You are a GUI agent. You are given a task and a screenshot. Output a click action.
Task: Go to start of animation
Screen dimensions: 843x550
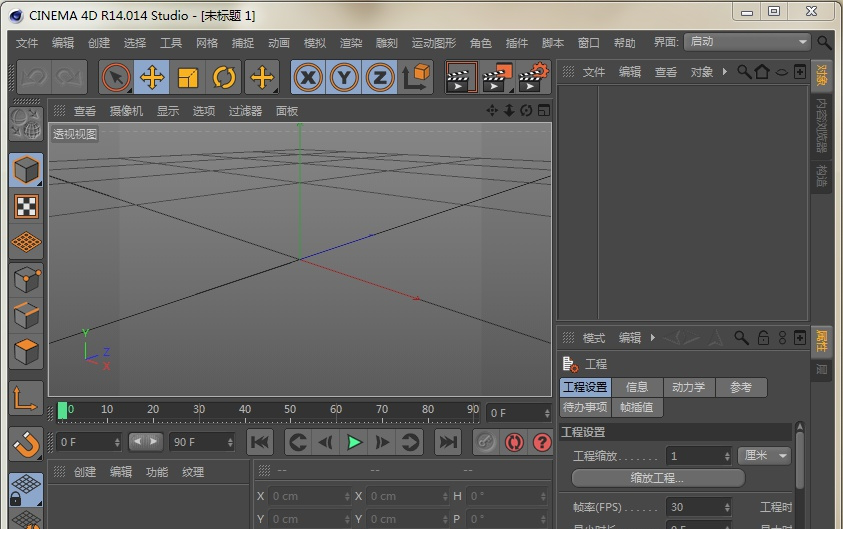click(x=260, y=442)
